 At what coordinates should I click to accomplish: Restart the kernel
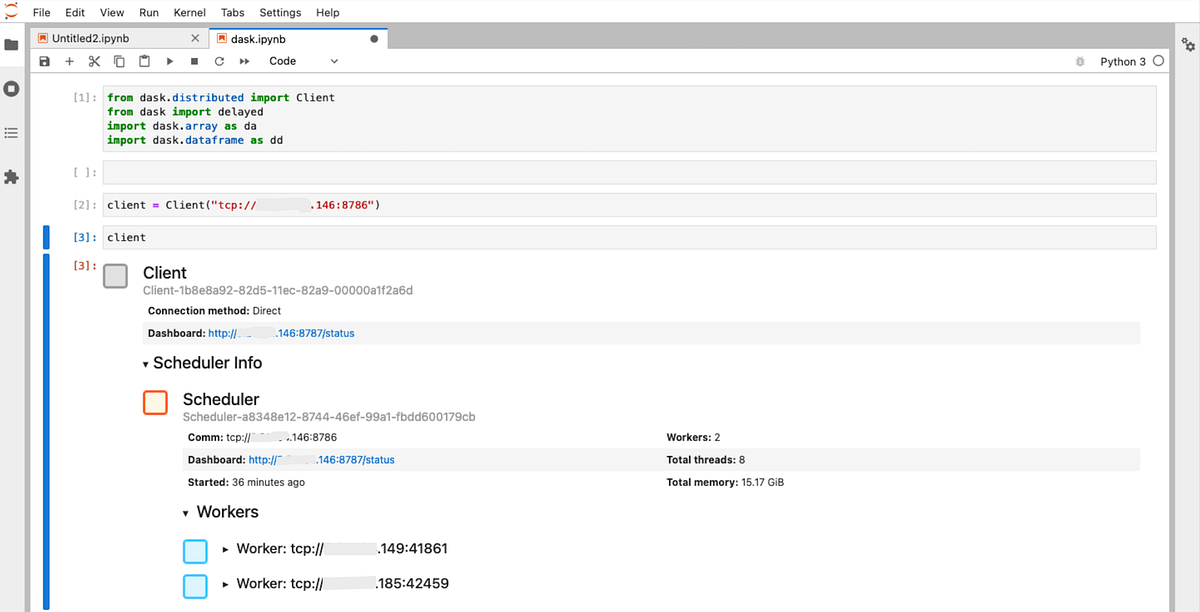[219, 61]
